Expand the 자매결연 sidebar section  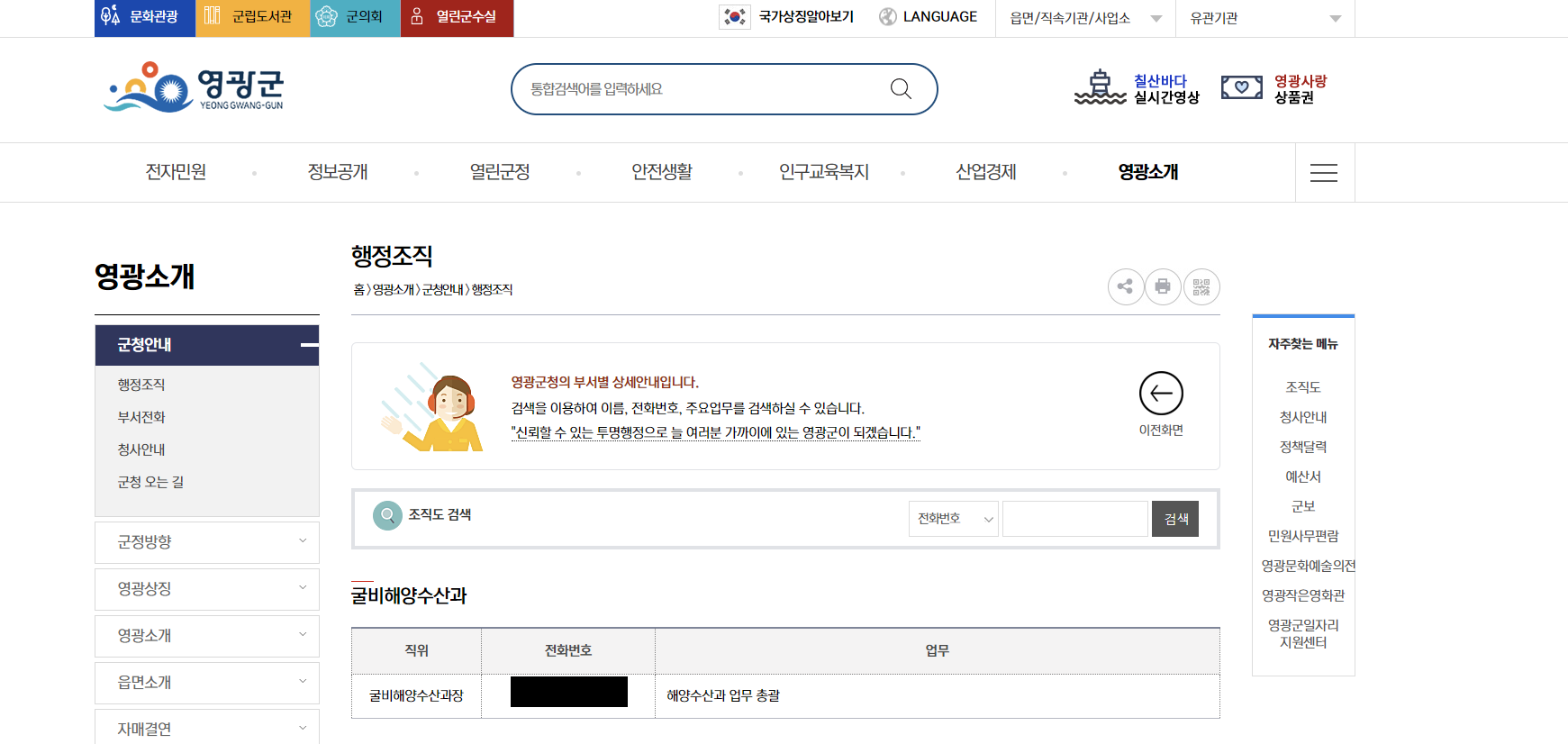(207, 728)
